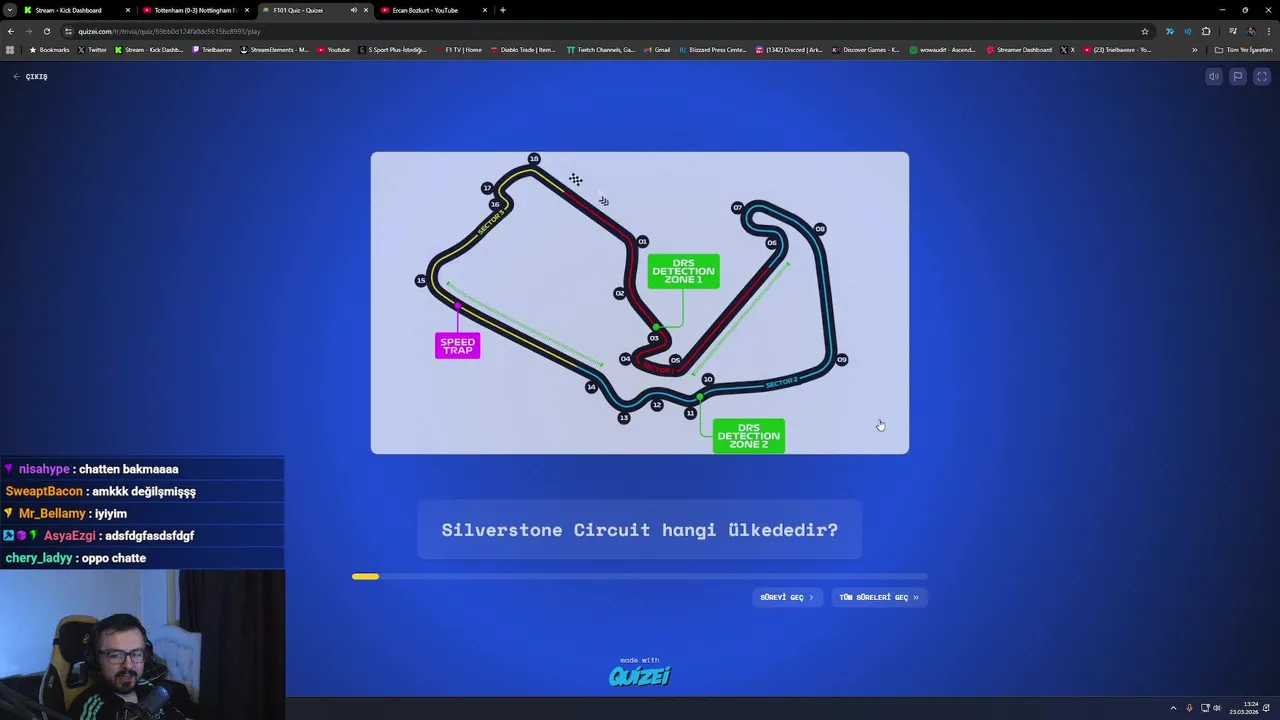Click the Silverstone circuit map image

pos(640,303)
